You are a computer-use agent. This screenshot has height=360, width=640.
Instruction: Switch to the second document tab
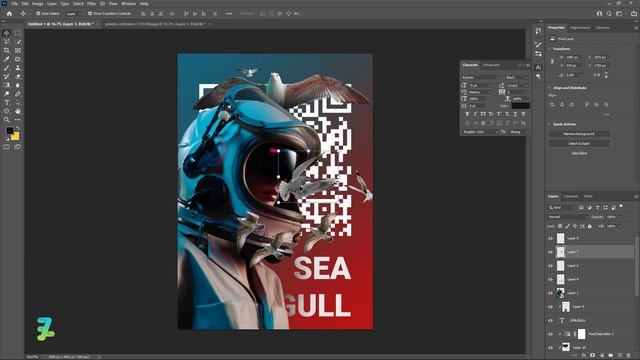tap(155, 24)
